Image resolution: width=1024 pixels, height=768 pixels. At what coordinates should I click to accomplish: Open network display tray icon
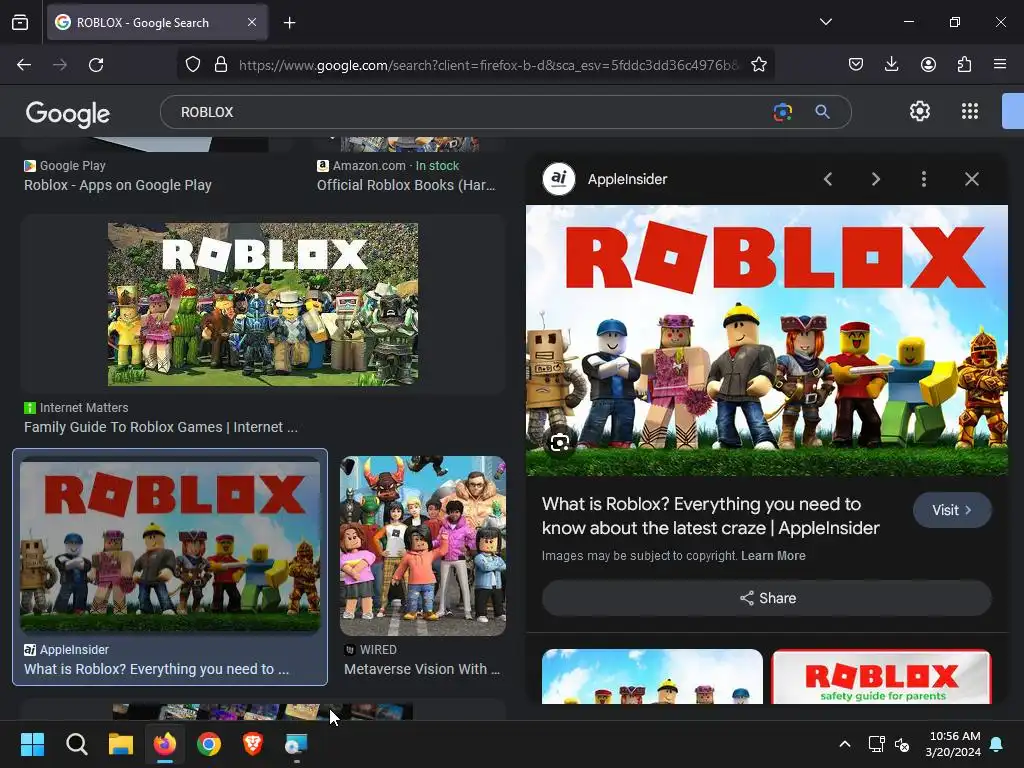[876, 744]
